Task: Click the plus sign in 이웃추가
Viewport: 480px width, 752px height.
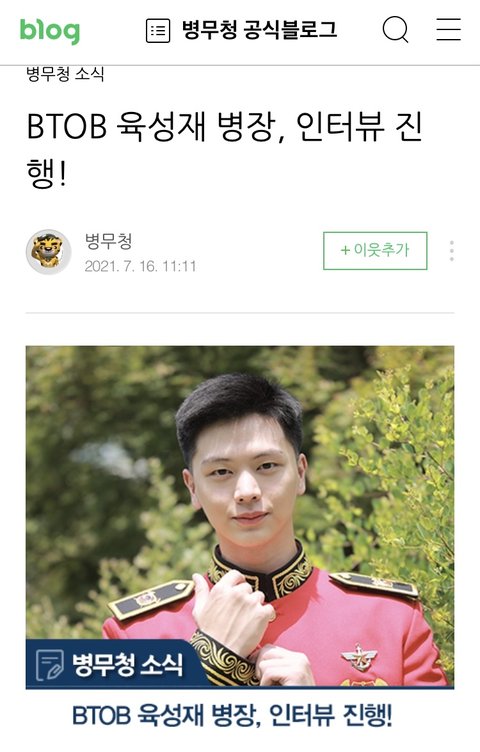Action: [x=345, y=250]
